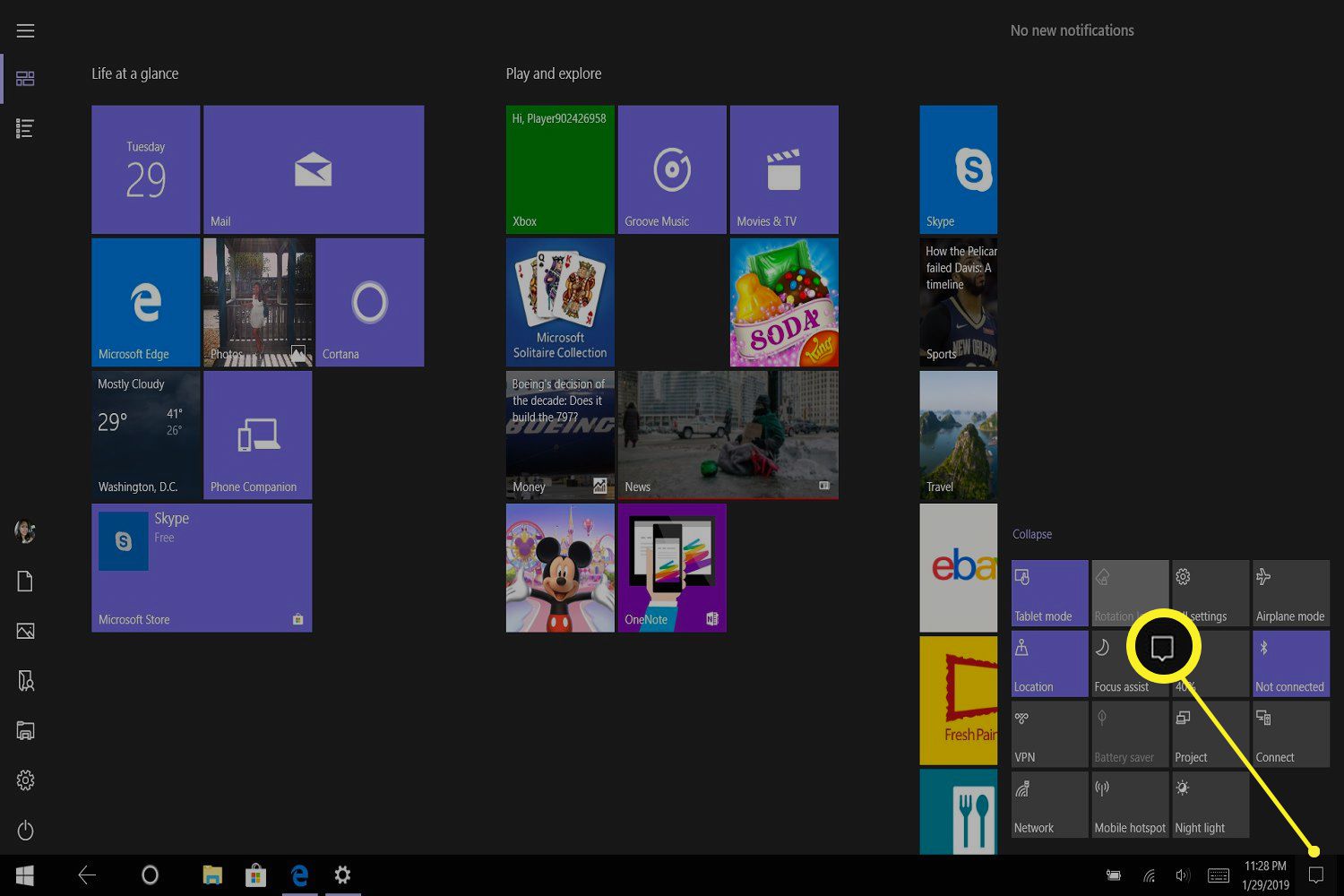Open the clock showing 11:28 PM
1344x896 pixels.
[x=1265, y=875]
